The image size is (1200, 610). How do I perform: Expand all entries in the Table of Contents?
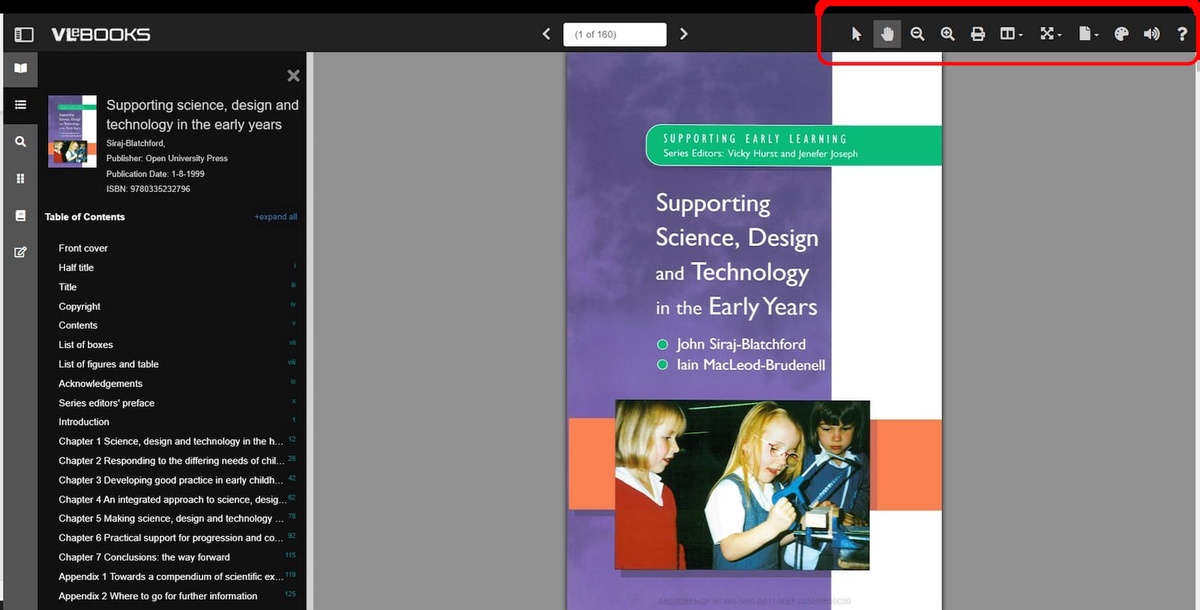[276, 216]
